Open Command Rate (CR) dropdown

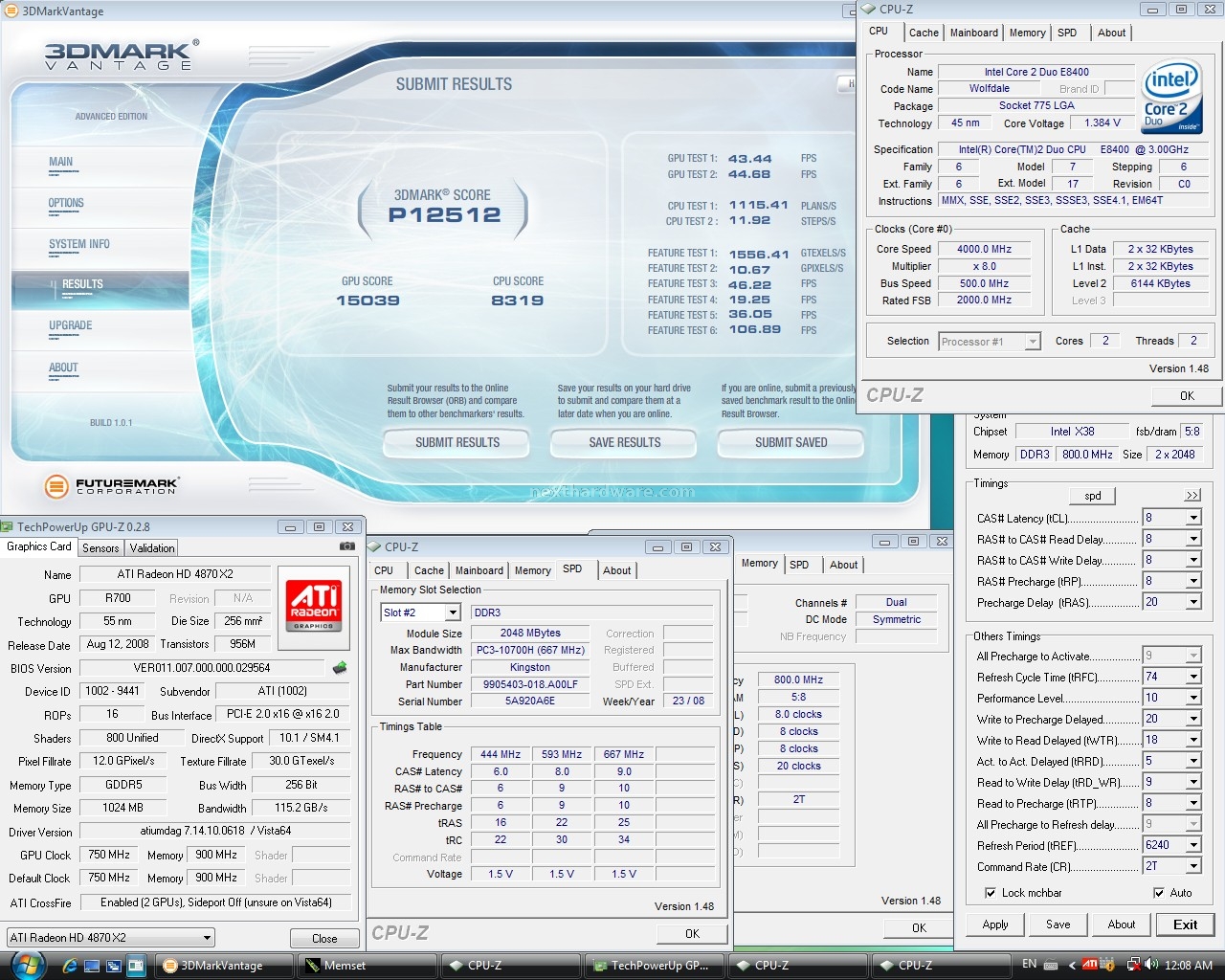1193,866
